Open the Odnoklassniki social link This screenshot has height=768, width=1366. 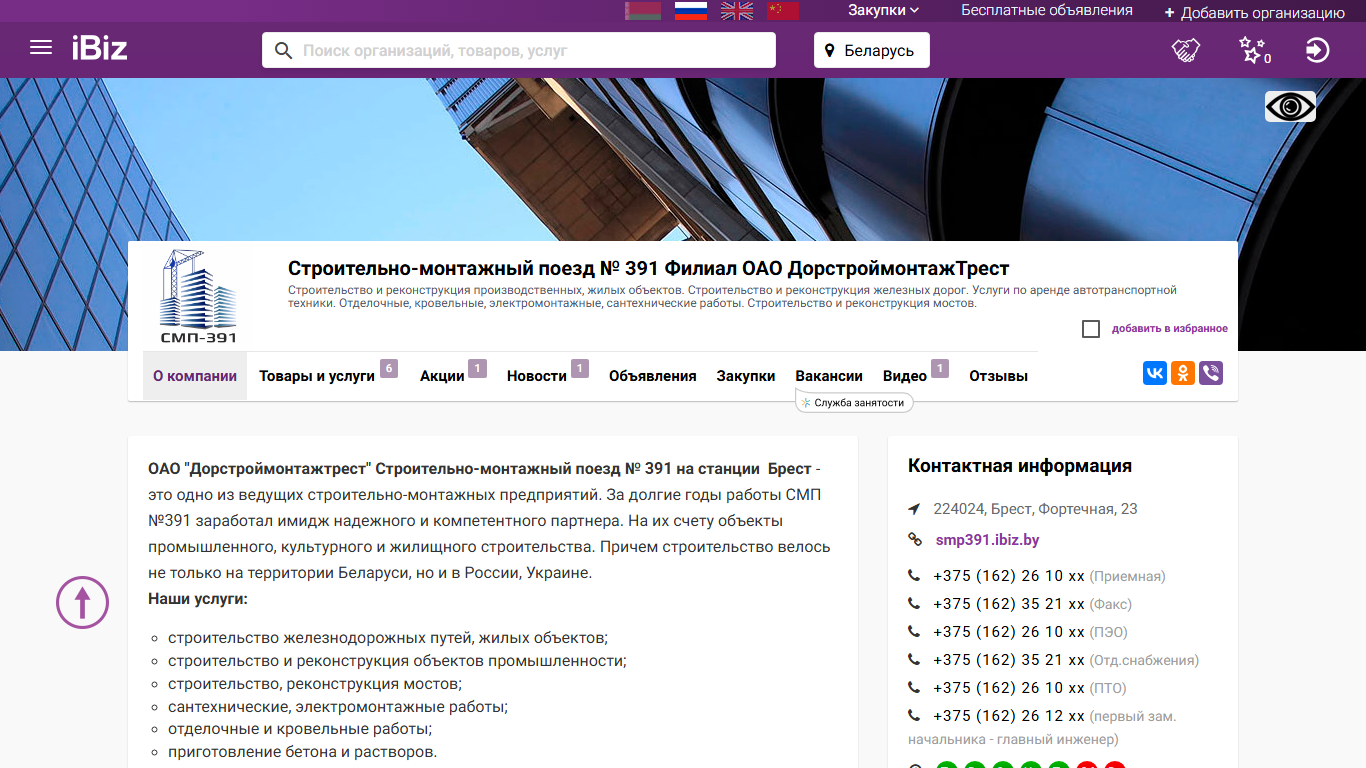click(x=1183, y=373)
